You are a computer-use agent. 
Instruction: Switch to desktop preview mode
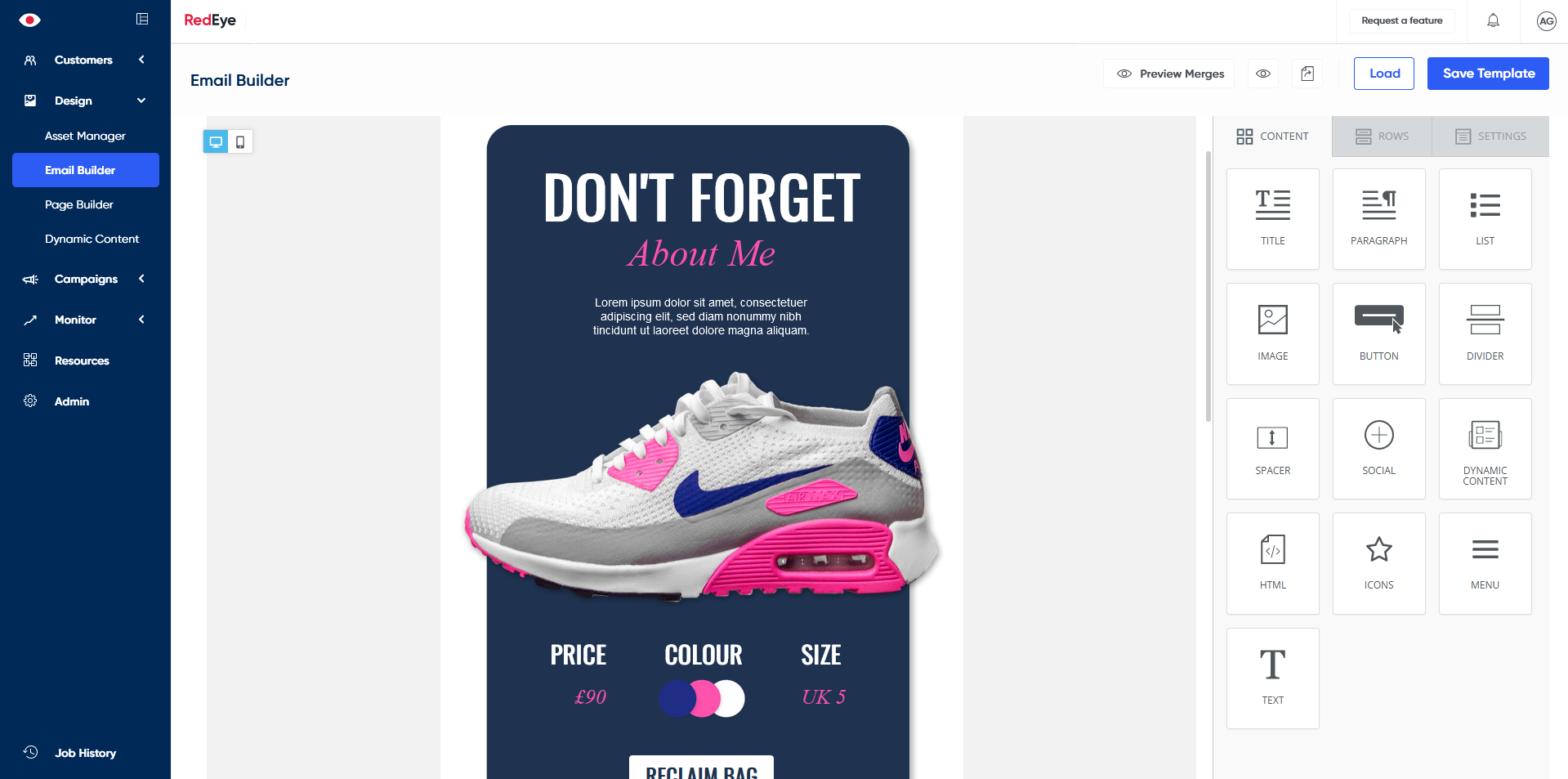[216, 141]
